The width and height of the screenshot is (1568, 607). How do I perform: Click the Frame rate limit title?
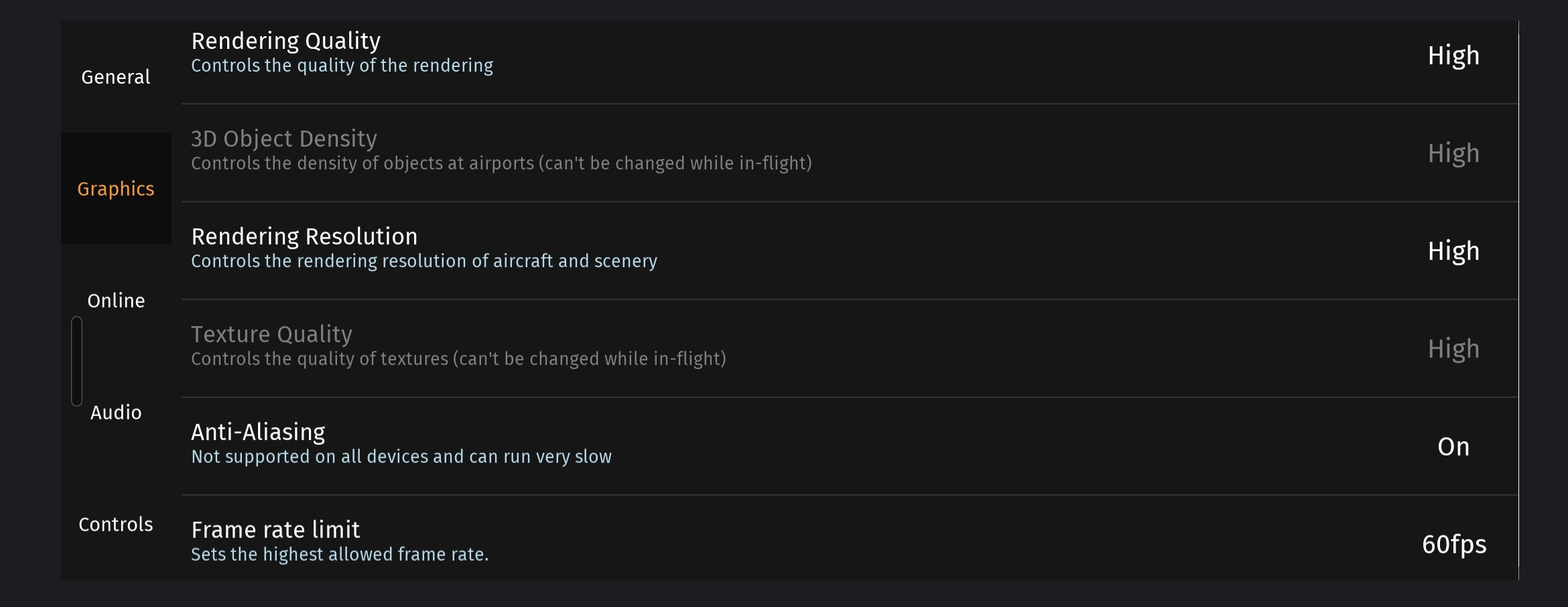click(275, 530)
